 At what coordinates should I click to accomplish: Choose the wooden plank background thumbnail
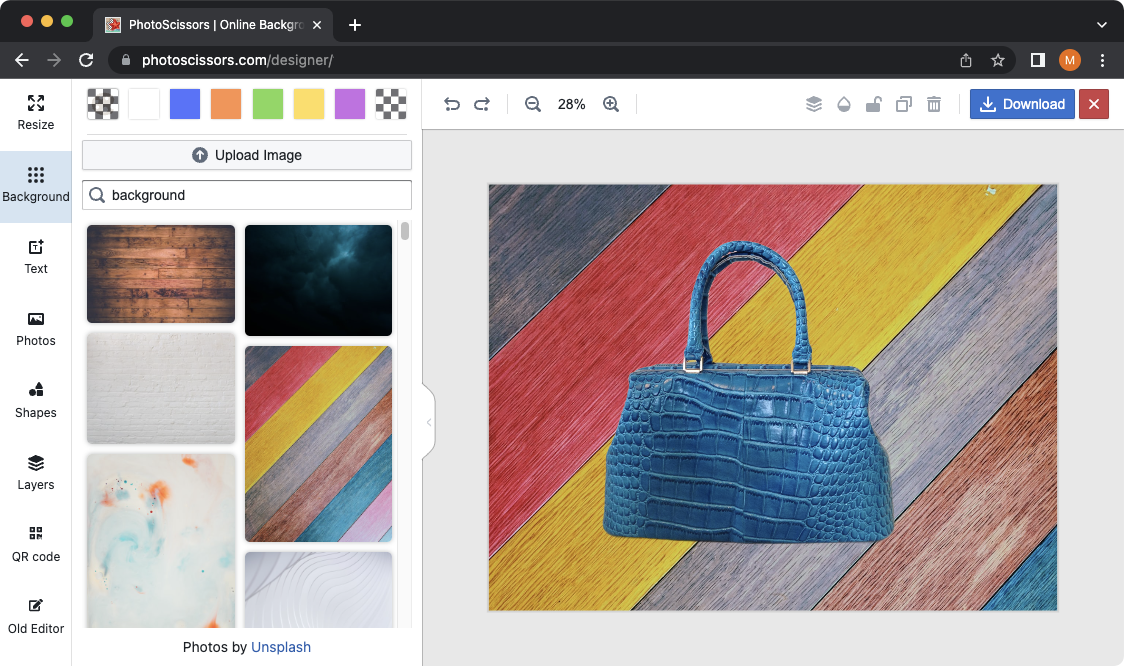160,274
